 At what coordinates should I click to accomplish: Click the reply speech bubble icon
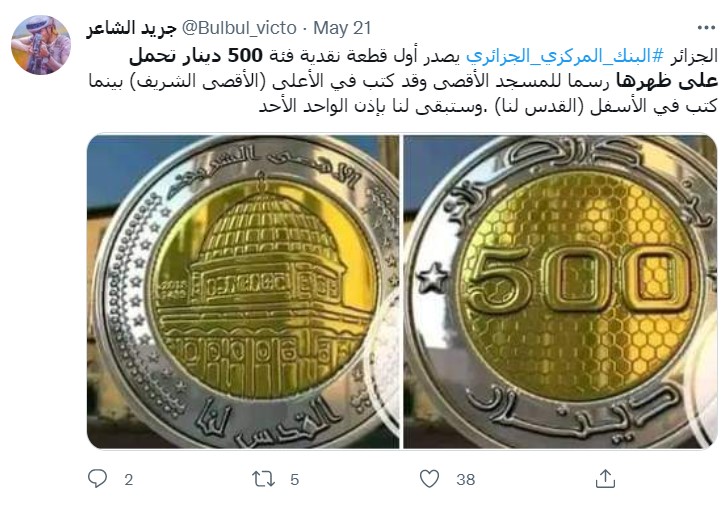point(97,479)
